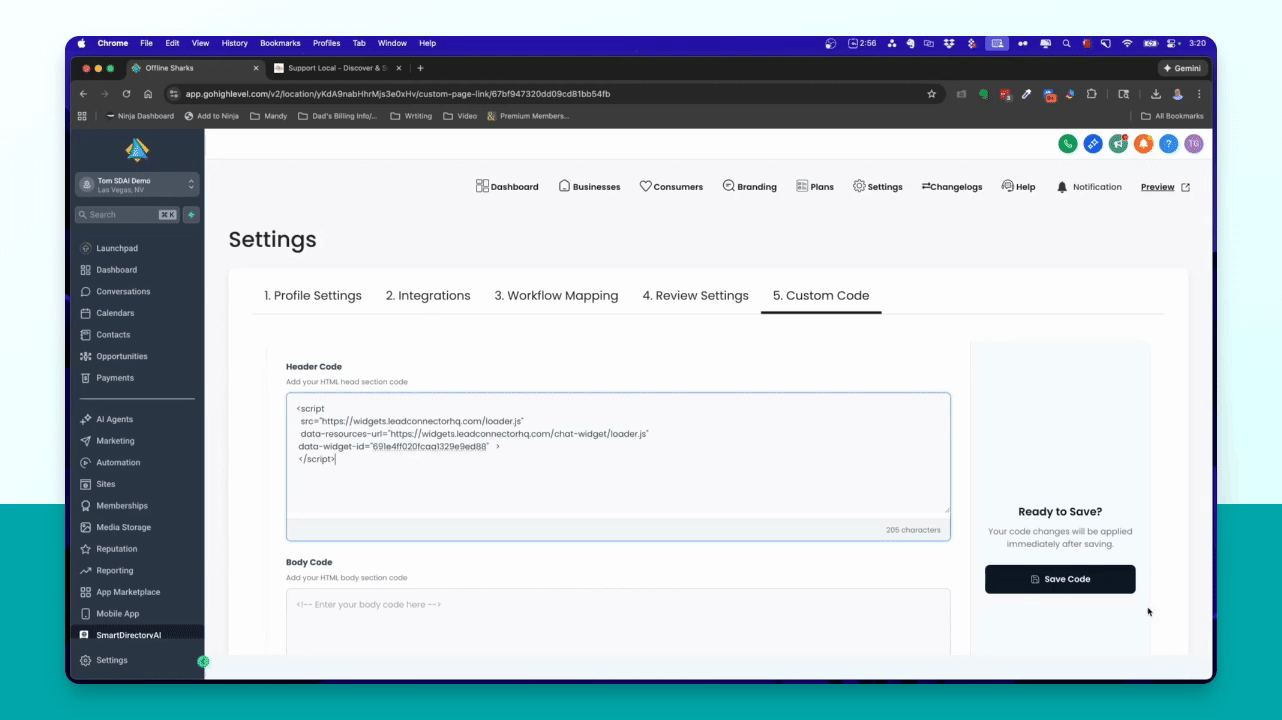Click the blue arrows icon beside phone
Image resolution: width=1282 pixels, height=720 pixels.
(1093, 144)
